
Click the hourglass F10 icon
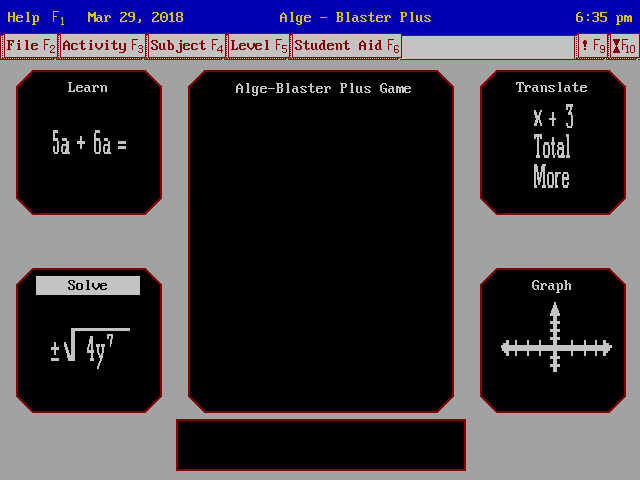tap(623, 46)
